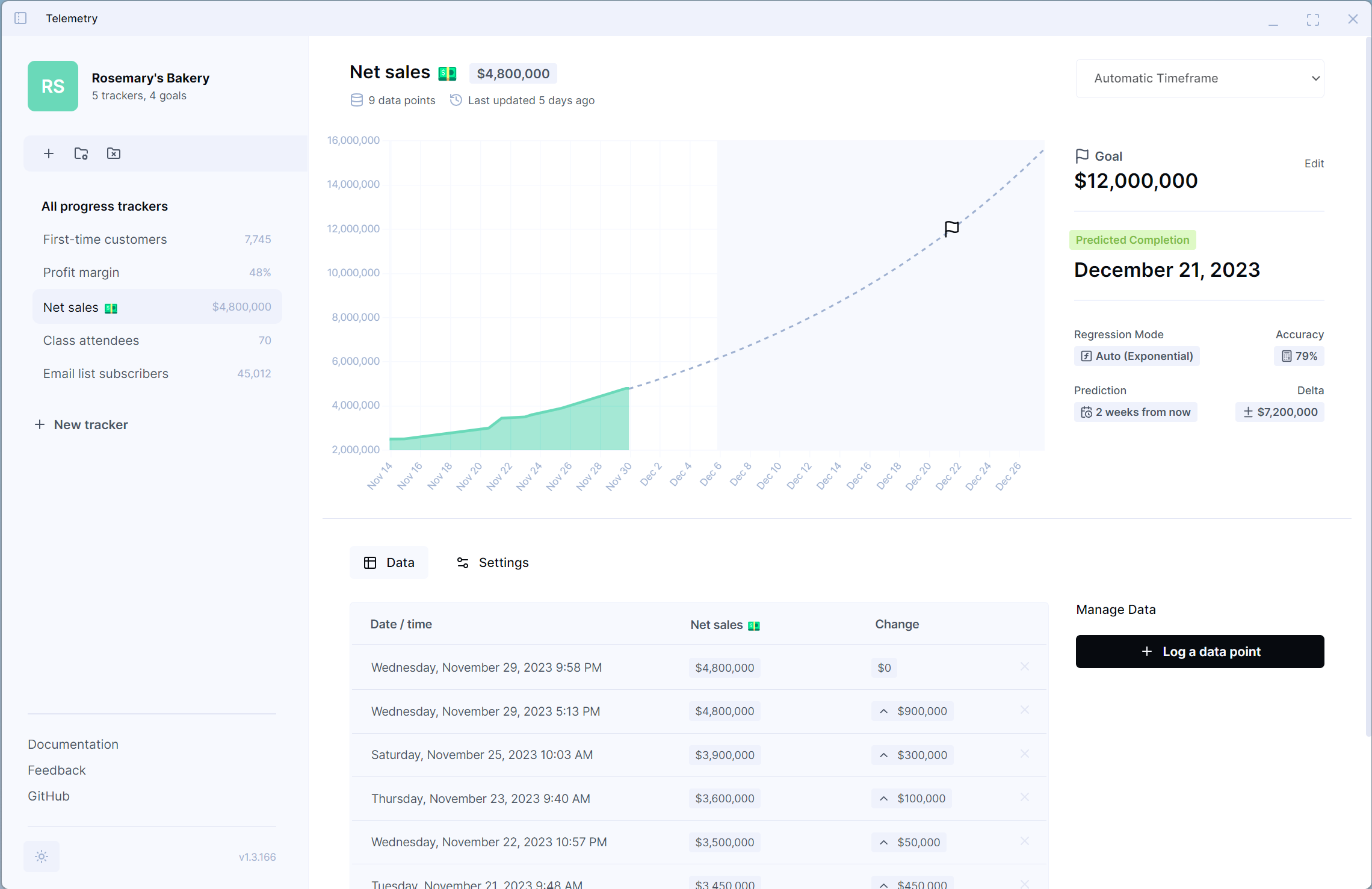Image resolution: width=1372 pixels, height=889 pixels.
Task: Open the GitHub link
Action: (x=49, y=796)
